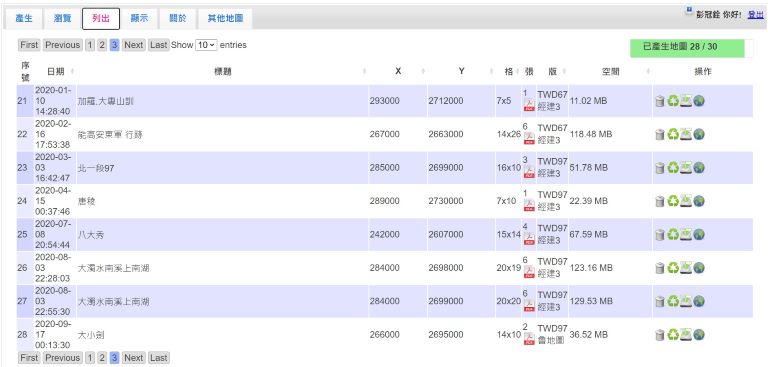
Task: Click the PDF icon for 67.59 MB map
Action: pos(529,238)
